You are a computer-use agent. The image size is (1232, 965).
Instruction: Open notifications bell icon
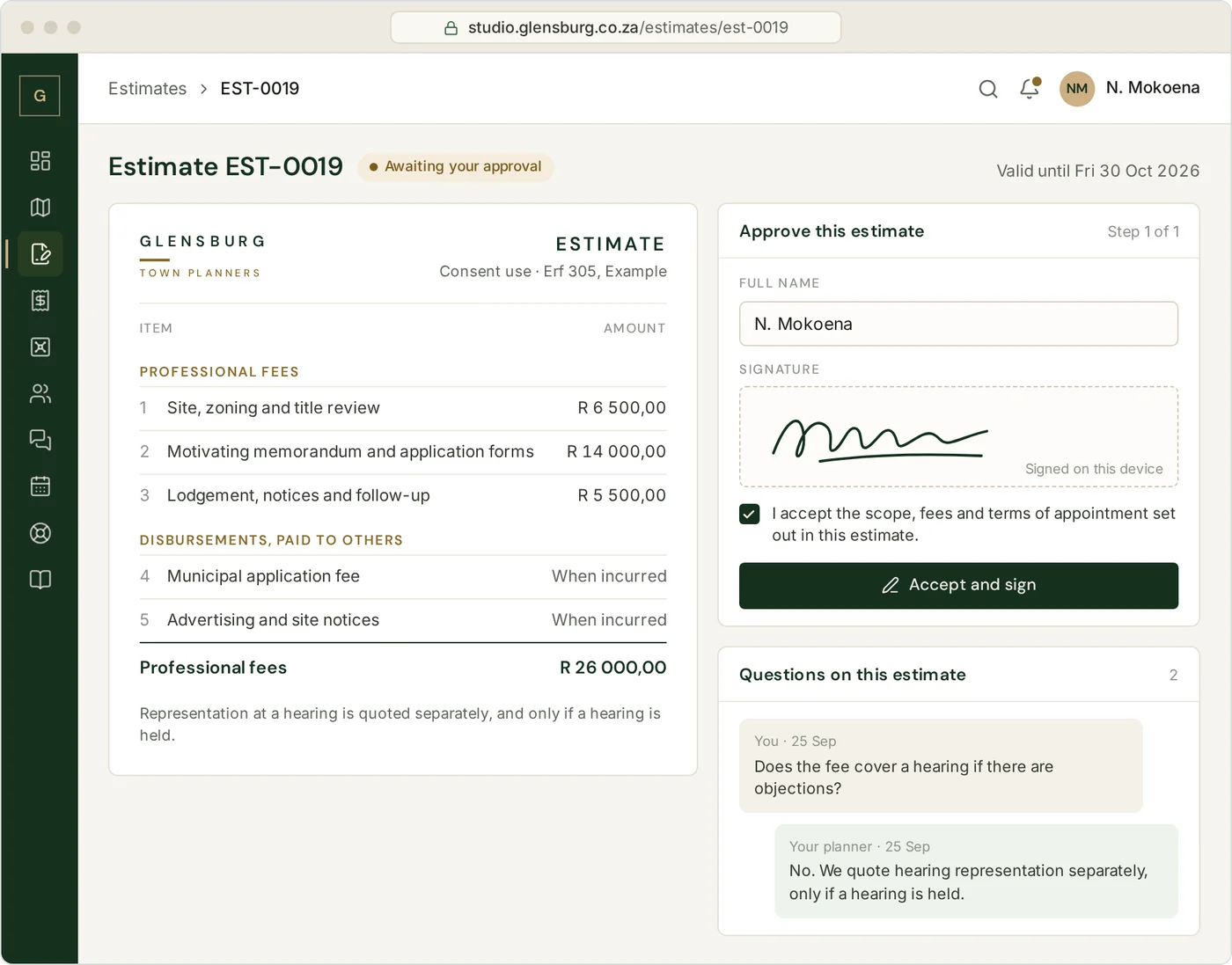click(x=1030, y=89)
